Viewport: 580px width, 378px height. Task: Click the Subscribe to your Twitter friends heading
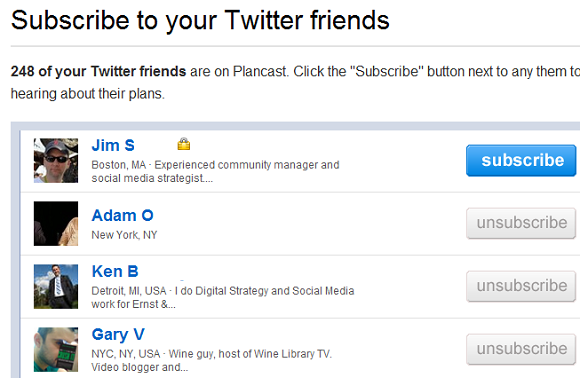(x=200, y=21)
